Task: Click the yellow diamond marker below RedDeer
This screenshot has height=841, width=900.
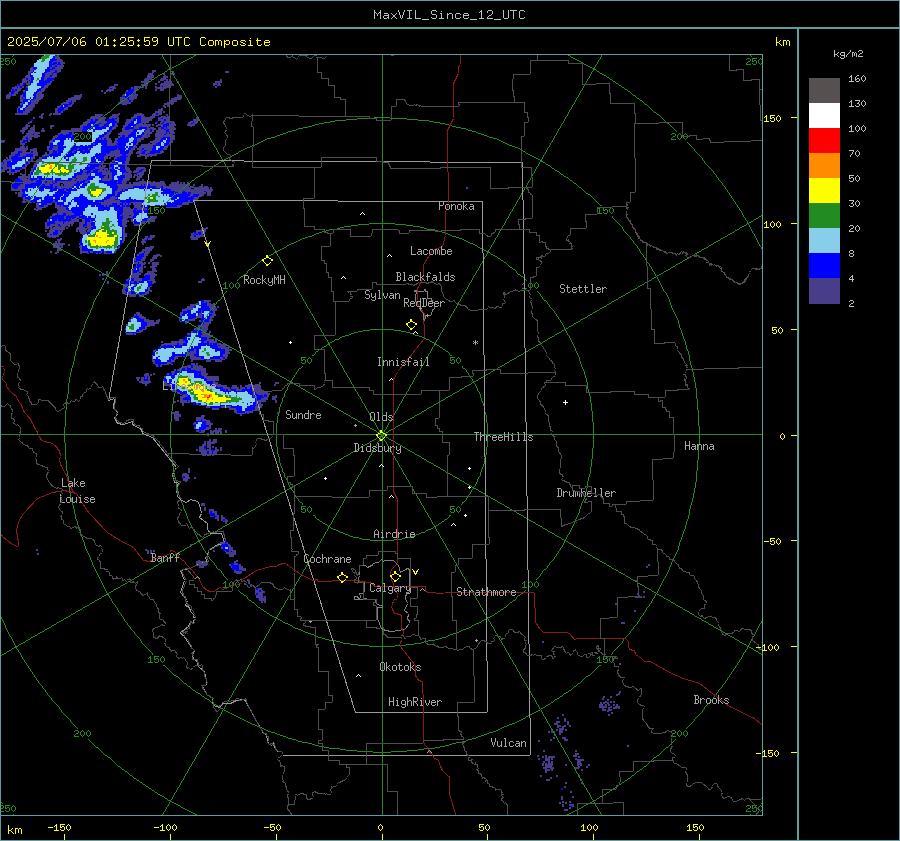Action: pyautogui.click(x=412, y=325)
